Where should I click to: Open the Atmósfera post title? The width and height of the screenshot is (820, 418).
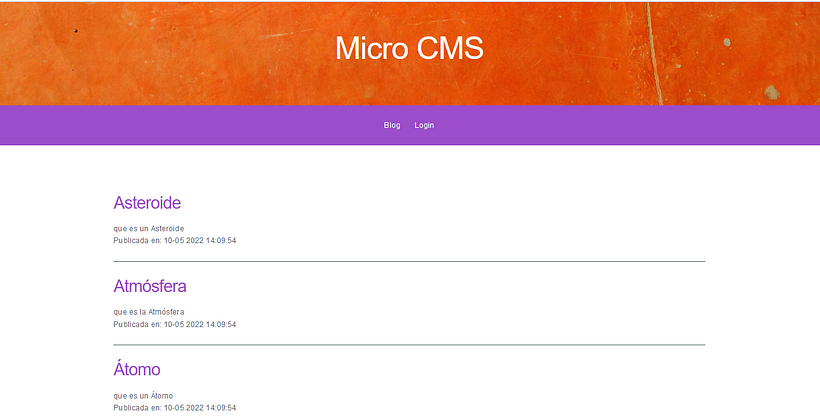click(x=150, y=286)
